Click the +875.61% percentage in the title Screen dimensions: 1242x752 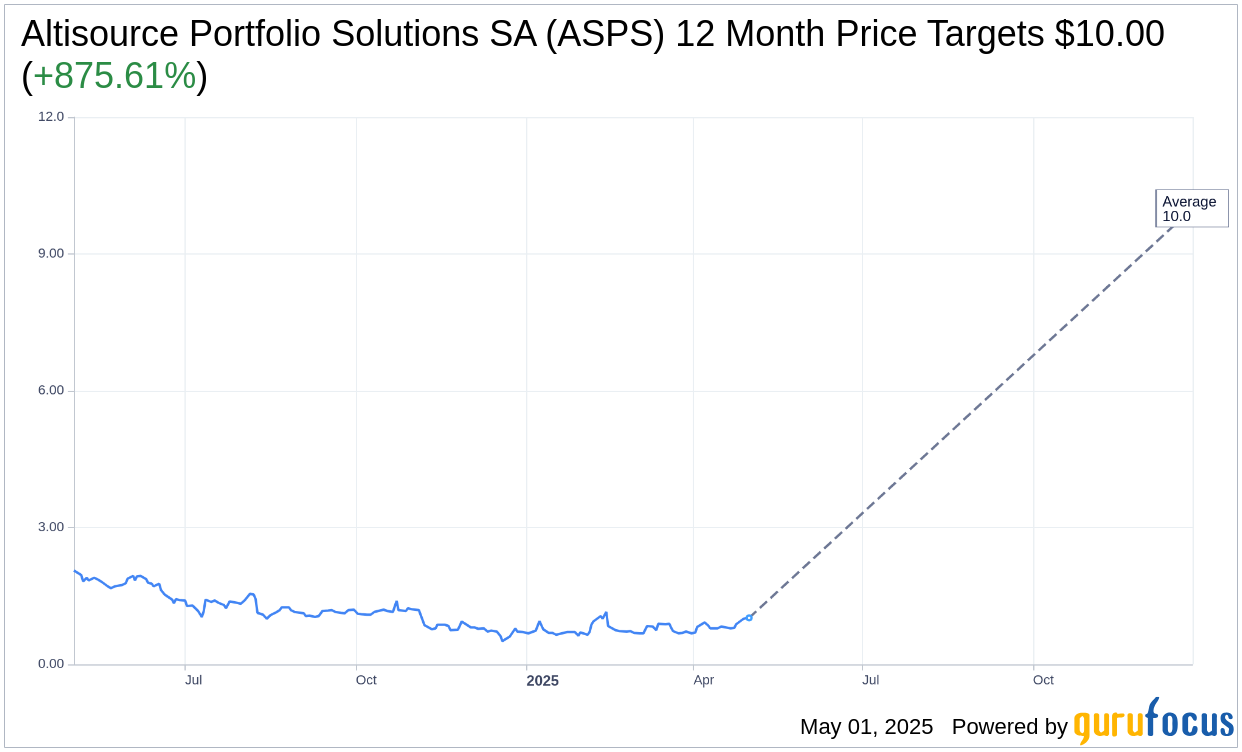115,76
